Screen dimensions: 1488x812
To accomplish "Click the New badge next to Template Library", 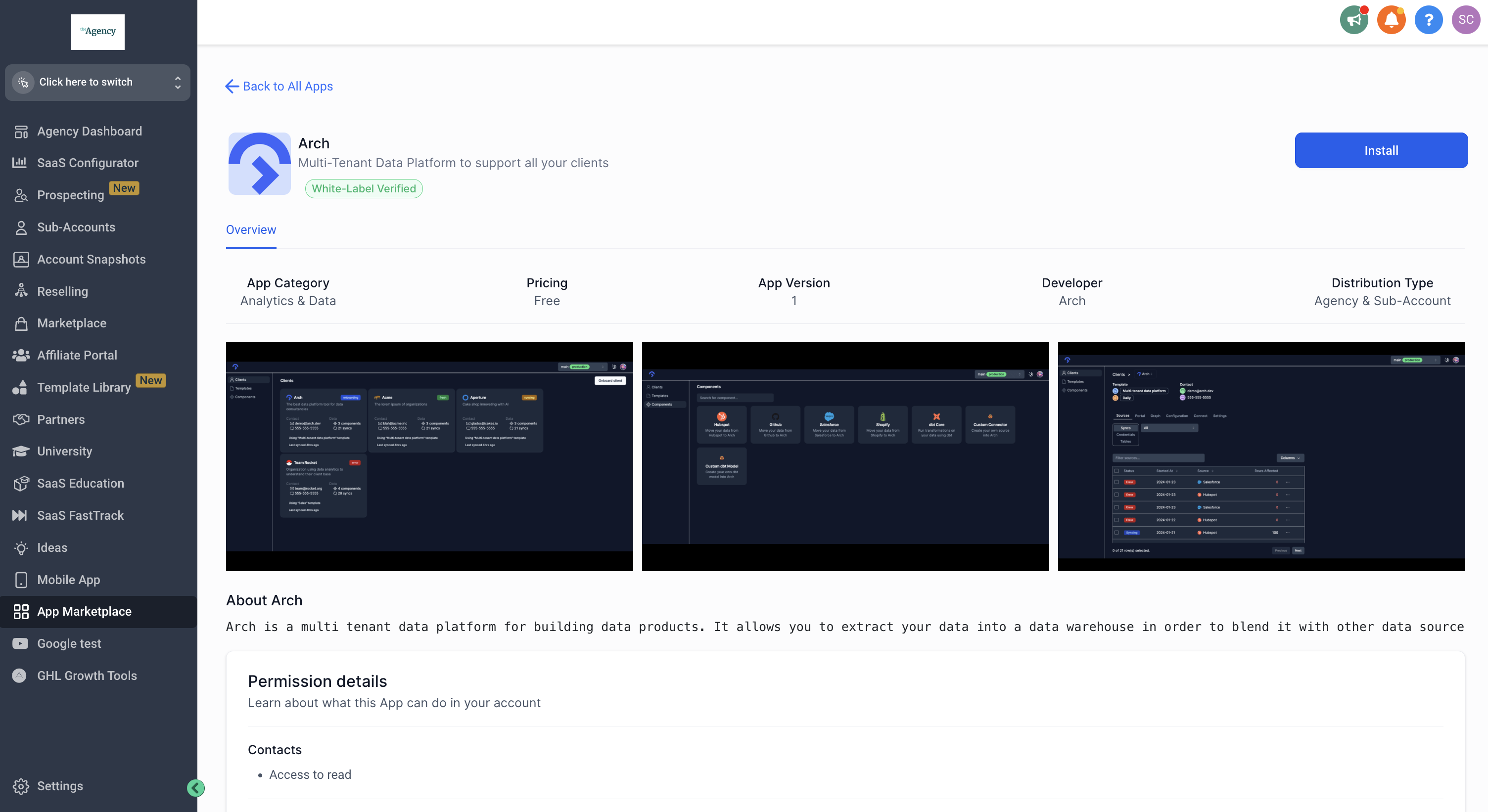I will tap(151, 381).
